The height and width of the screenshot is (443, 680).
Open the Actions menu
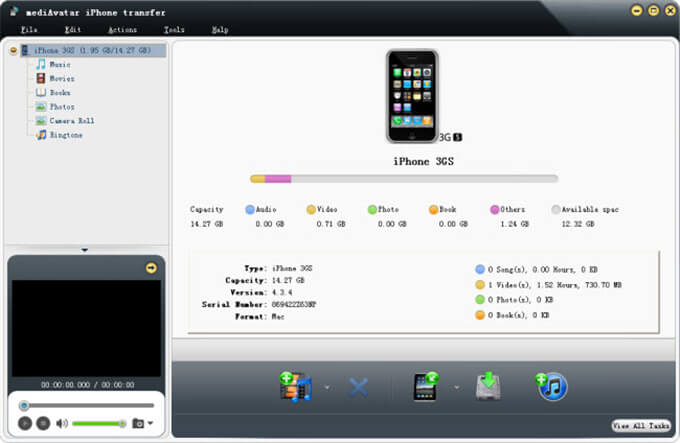coord(122,29)
